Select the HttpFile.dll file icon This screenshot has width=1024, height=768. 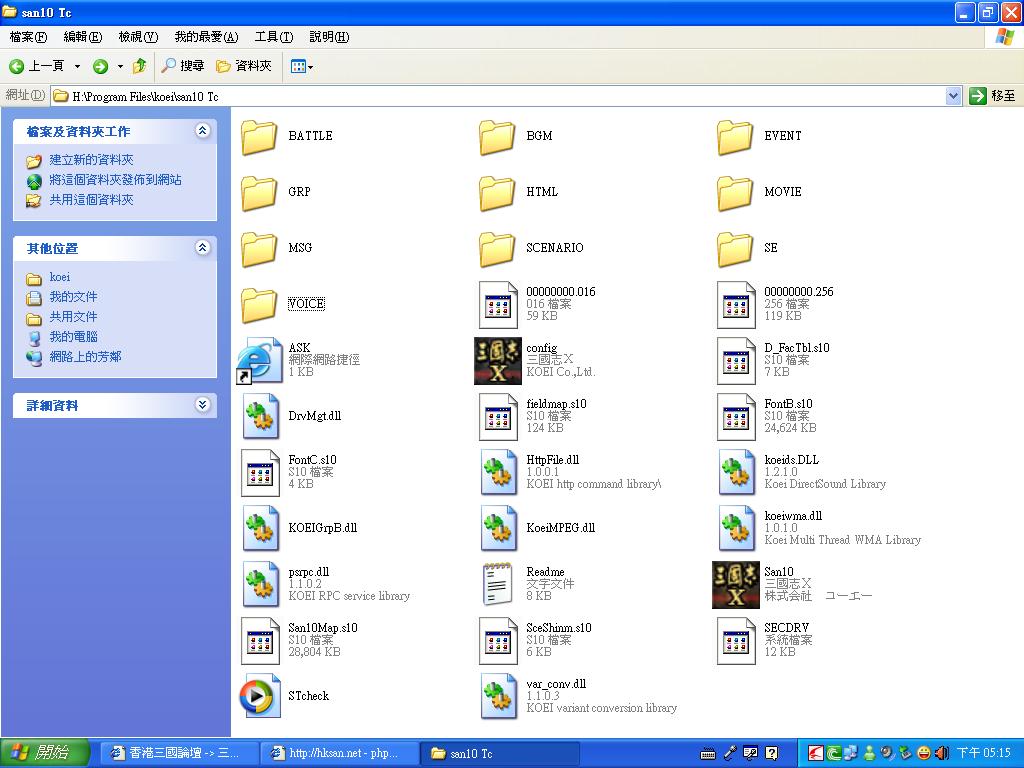coord(499,472)
